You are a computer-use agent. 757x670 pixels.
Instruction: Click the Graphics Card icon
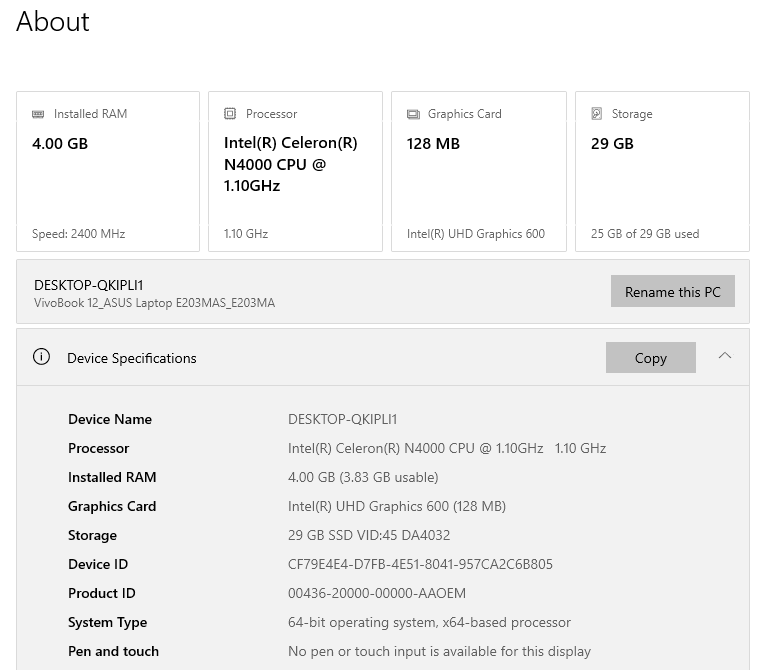(413, 114)
